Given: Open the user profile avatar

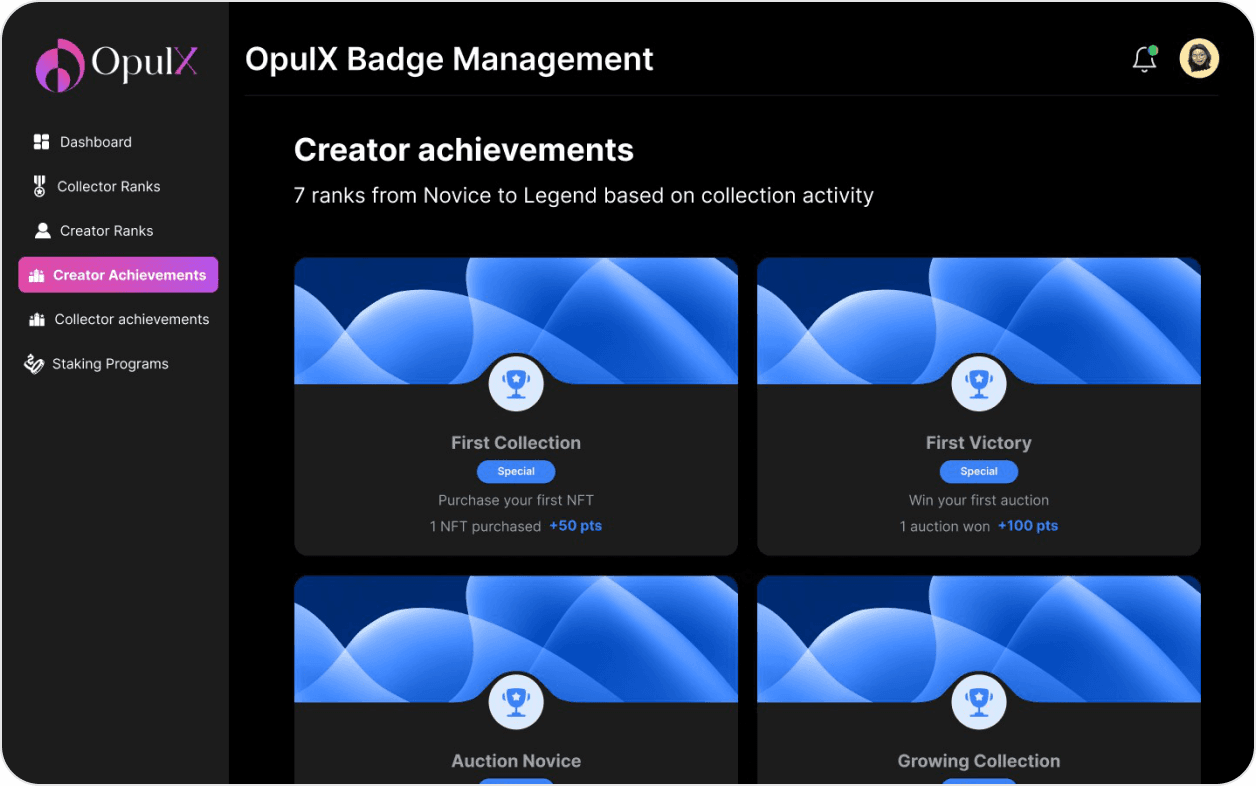Looking at the screenshot, I should pyautogui.click(x=1199, y=59).
